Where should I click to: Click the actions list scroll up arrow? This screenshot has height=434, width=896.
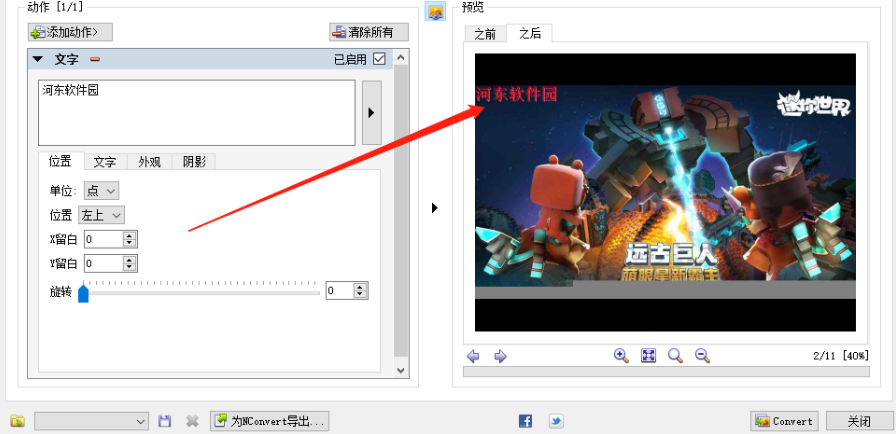[401, 57]
